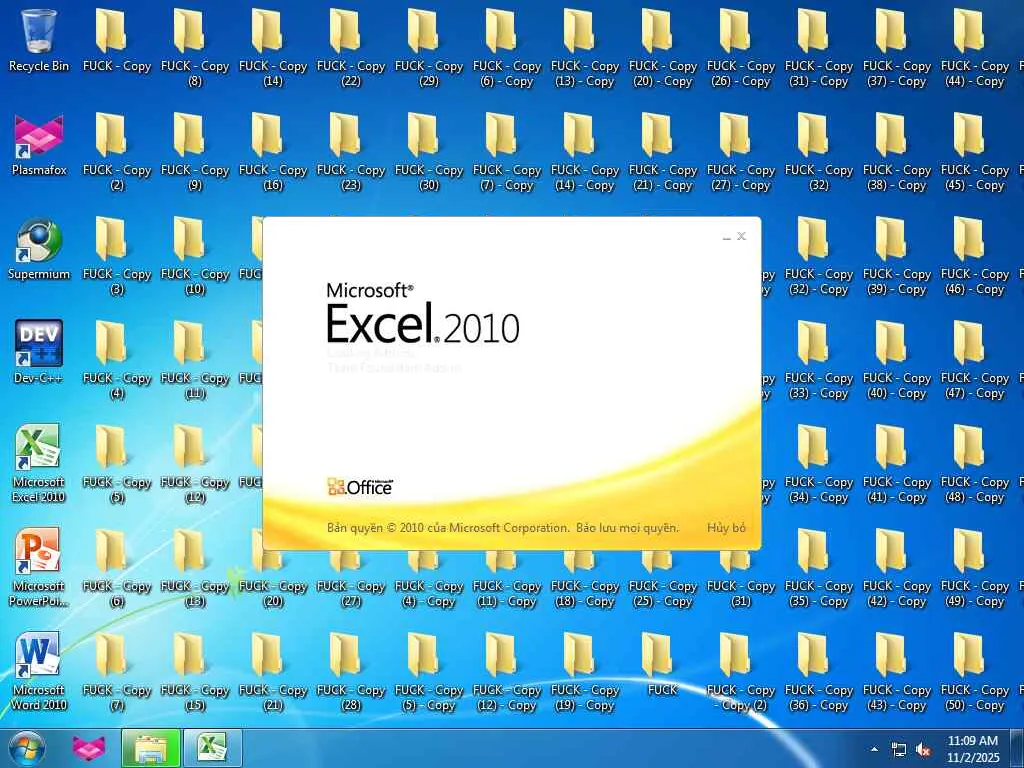Viewport: 1024px width, 768px height.
Task: Select the Dev-C++ desktop shortcut
Action: pos(39,353)
